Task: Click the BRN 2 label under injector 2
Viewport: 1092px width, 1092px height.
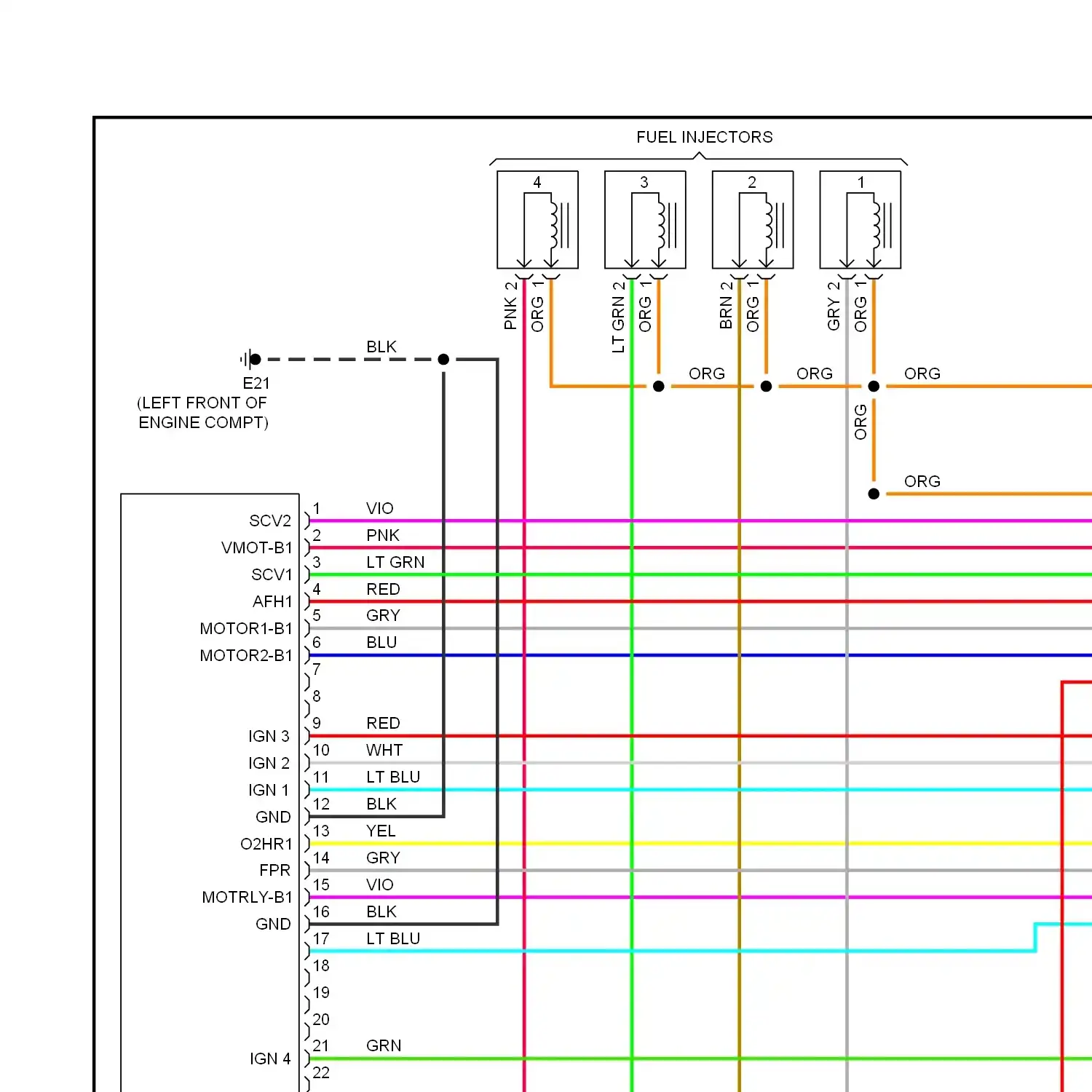Action: [726, 305]
